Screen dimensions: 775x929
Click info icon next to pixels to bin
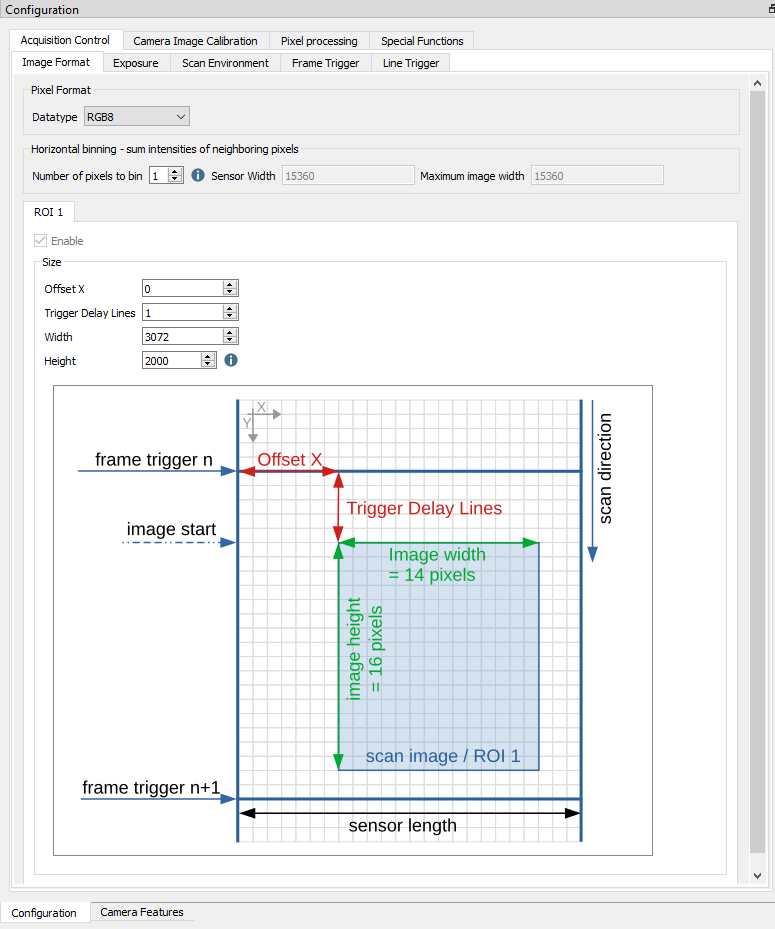click(198, 175)
